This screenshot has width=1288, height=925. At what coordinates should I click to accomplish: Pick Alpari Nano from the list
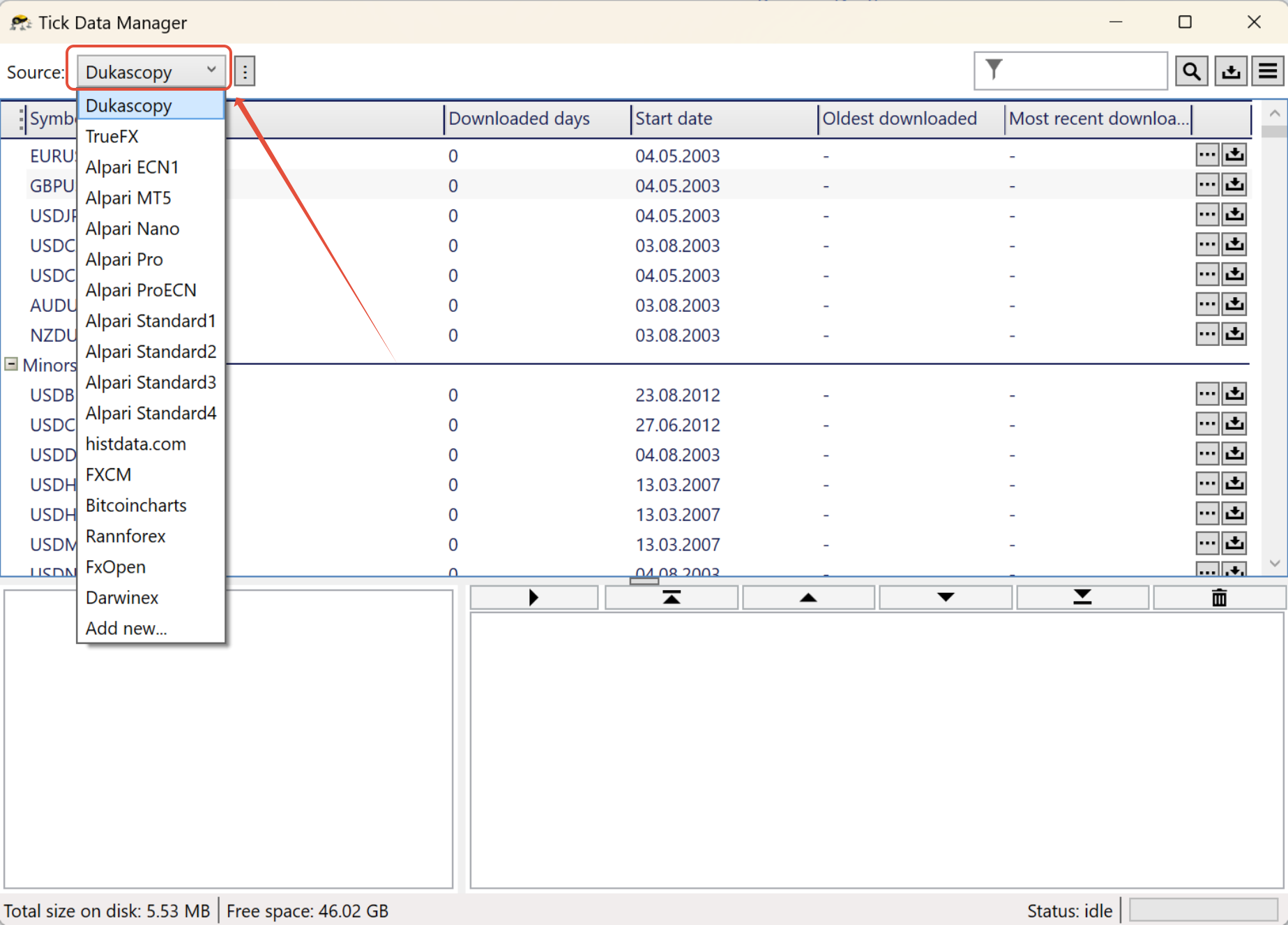pyautogui.click(x=151, y=228)
